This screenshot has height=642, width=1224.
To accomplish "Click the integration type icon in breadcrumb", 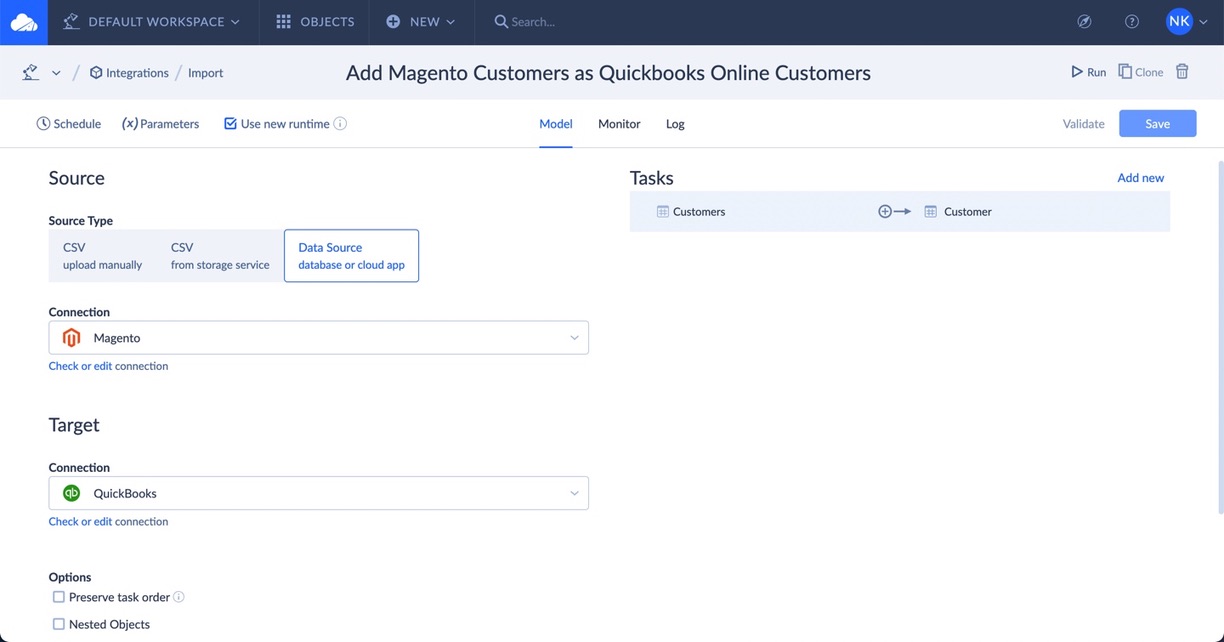I will pyautogui.click(x=31, y=72).
